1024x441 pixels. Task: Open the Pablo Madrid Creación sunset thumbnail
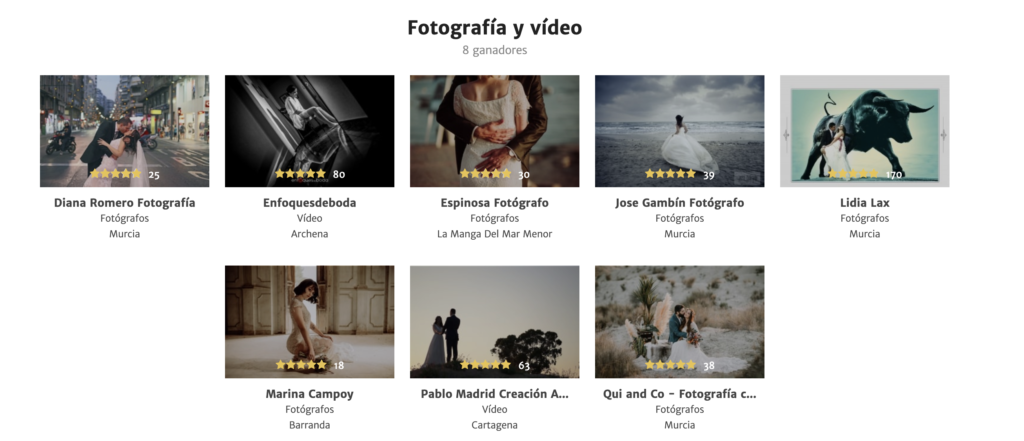click(x=494, y=321)
